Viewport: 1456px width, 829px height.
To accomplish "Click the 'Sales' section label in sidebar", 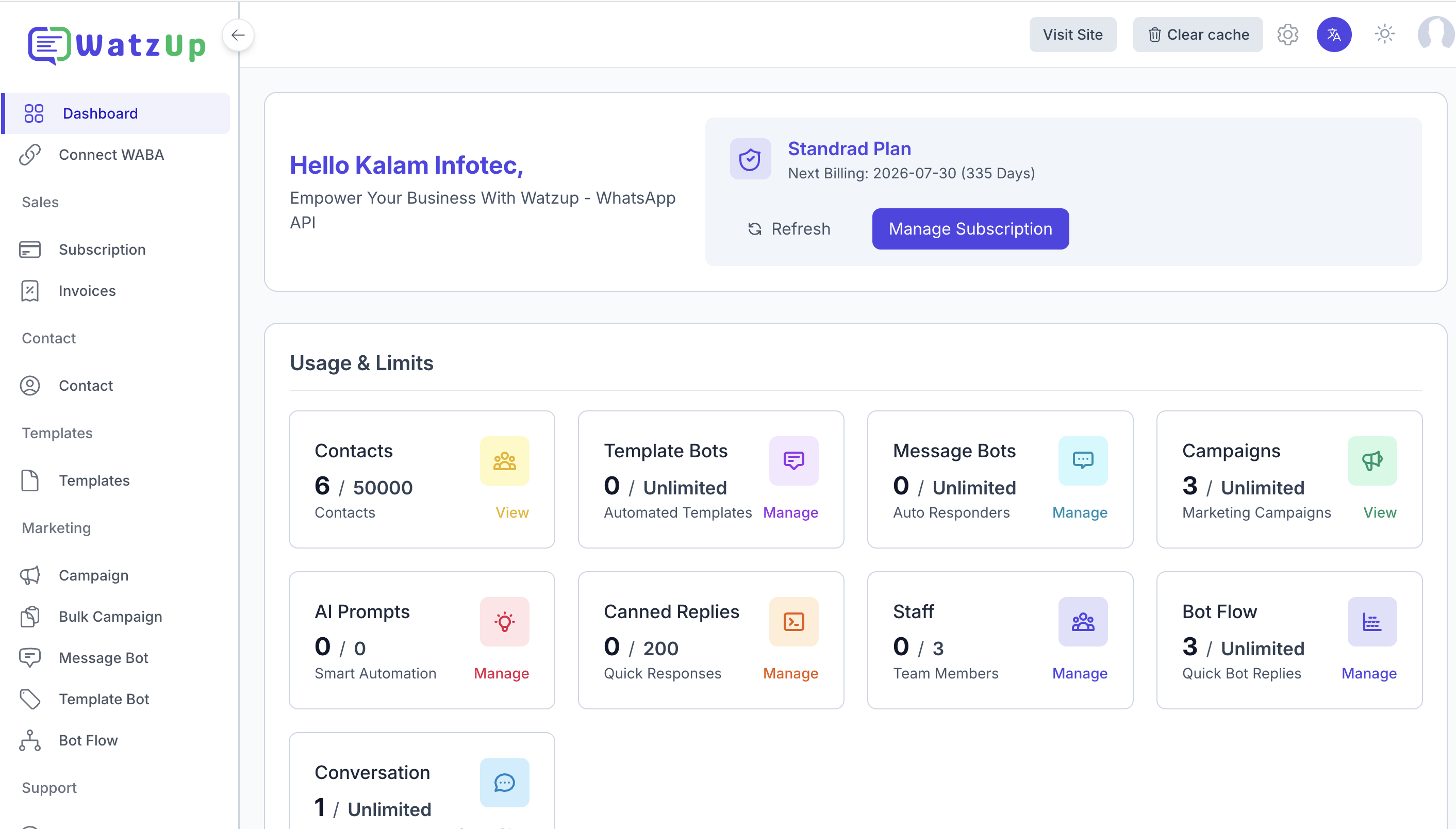I will 40,202.
